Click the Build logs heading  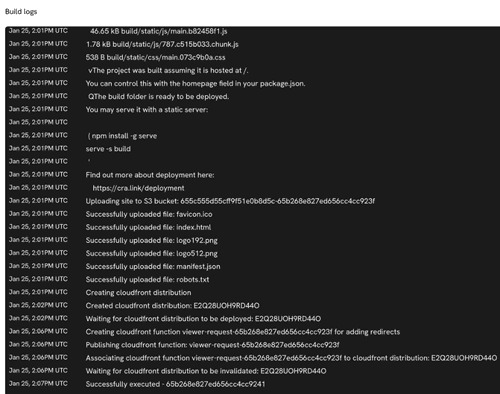pos(21,12)
